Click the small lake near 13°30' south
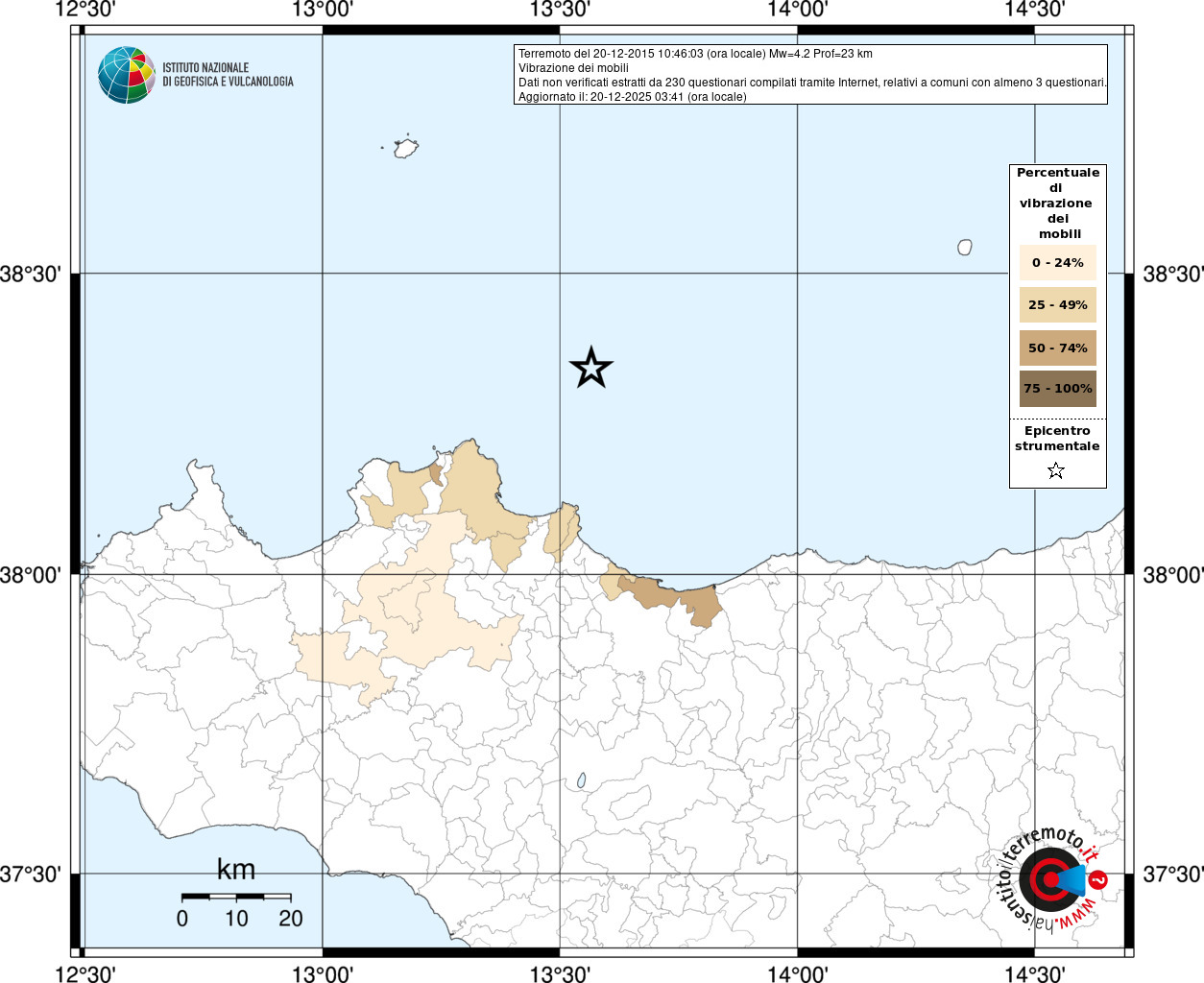 point(581,781)
